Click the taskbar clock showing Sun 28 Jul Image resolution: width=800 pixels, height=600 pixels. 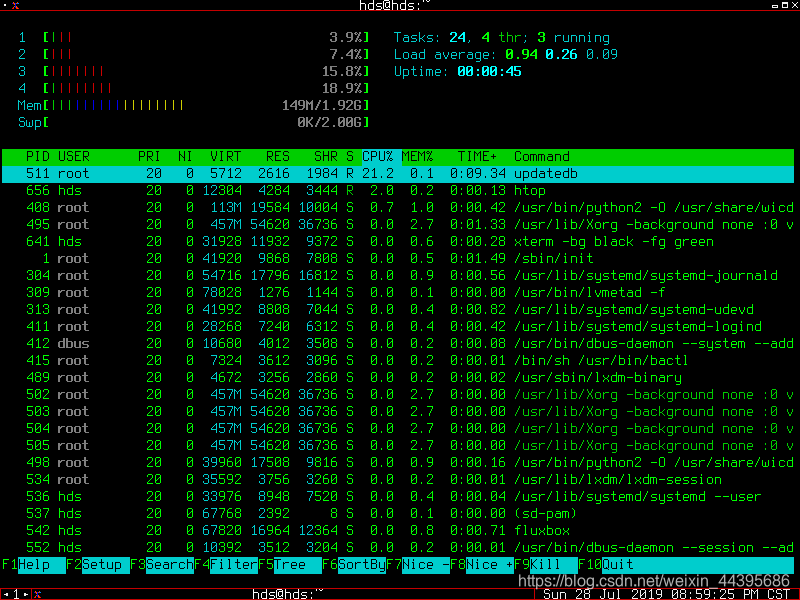(x=667, y=594)
